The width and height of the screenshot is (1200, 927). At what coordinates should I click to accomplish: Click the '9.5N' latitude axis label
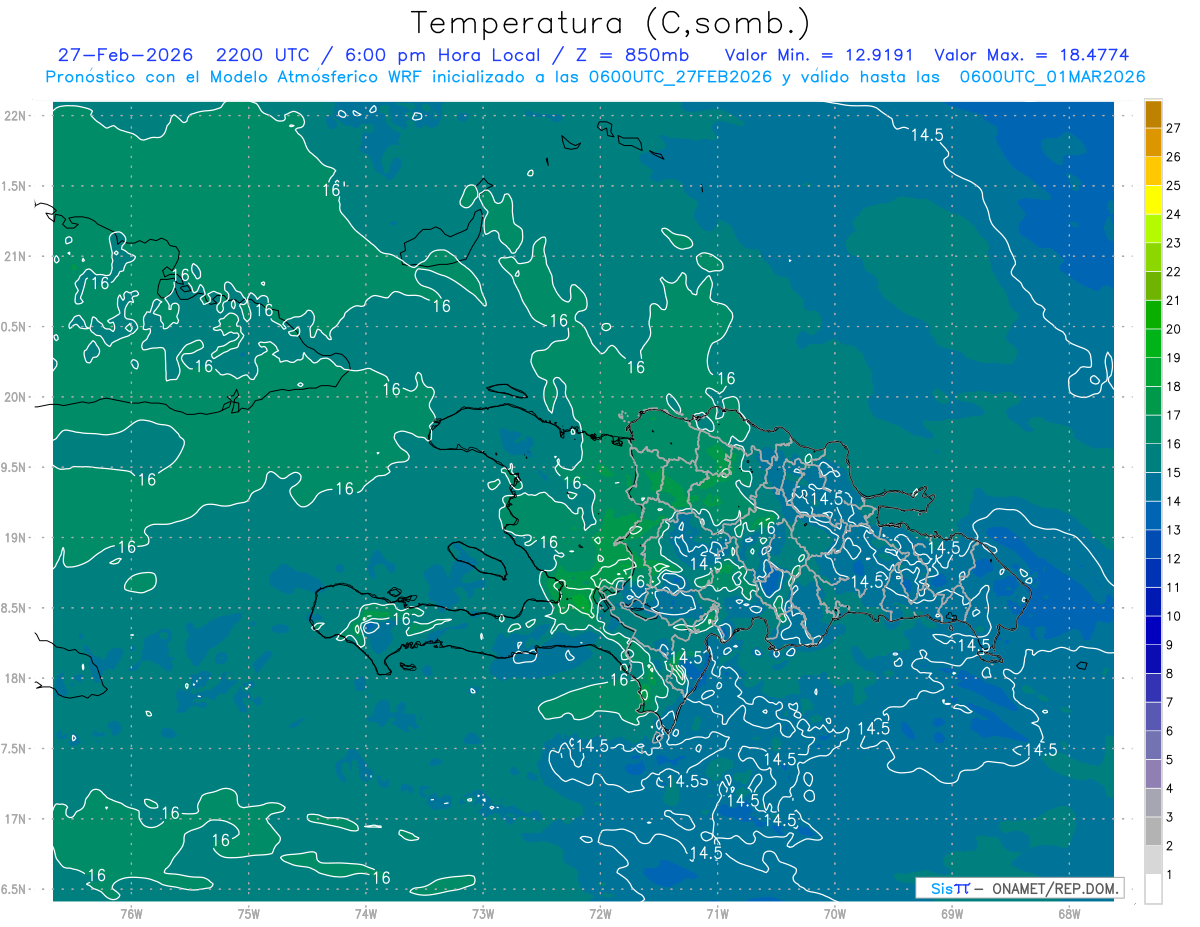click(15, 467)
